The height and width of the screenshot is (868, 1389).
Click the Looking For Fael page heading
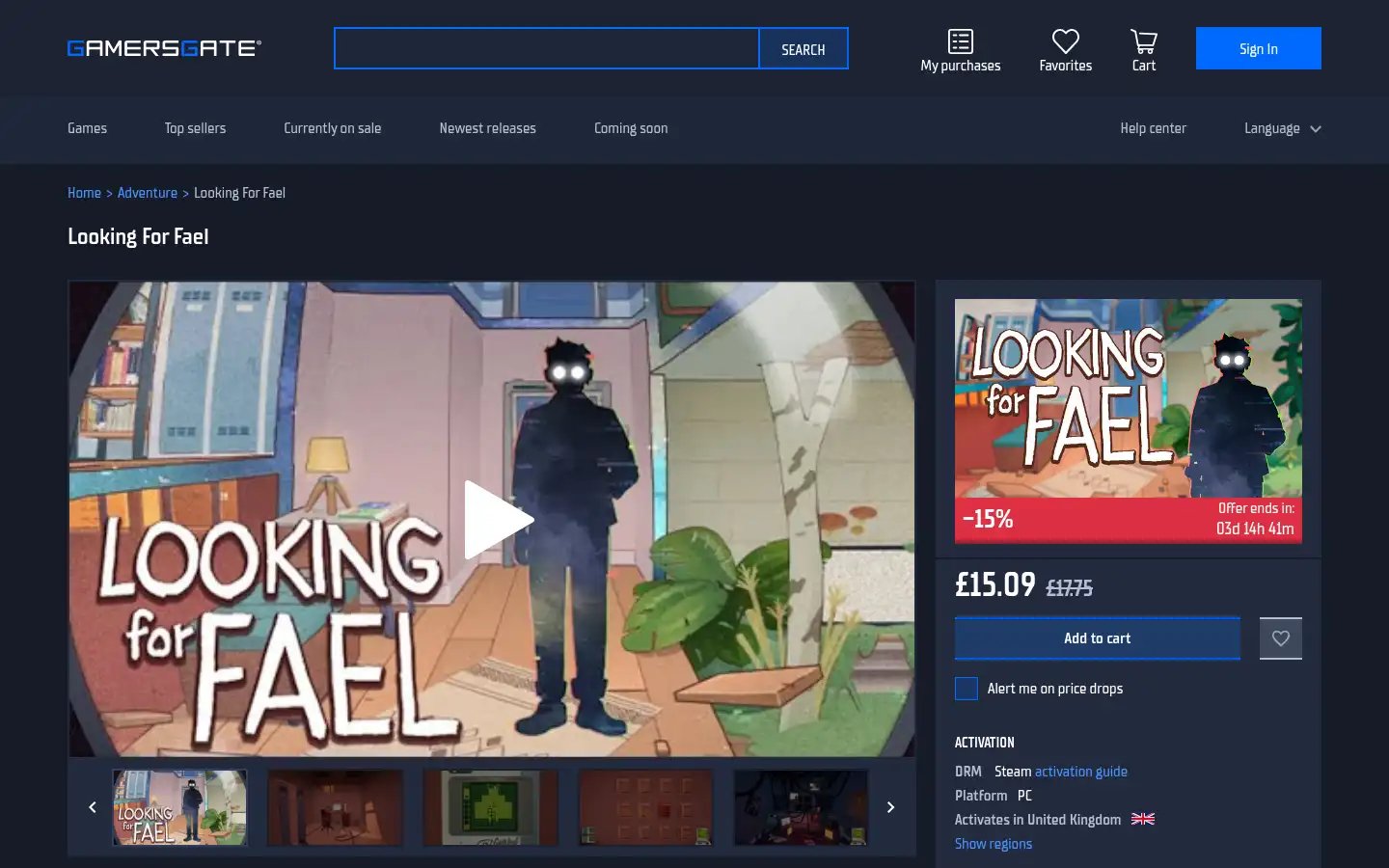click(x=138, y=236)
